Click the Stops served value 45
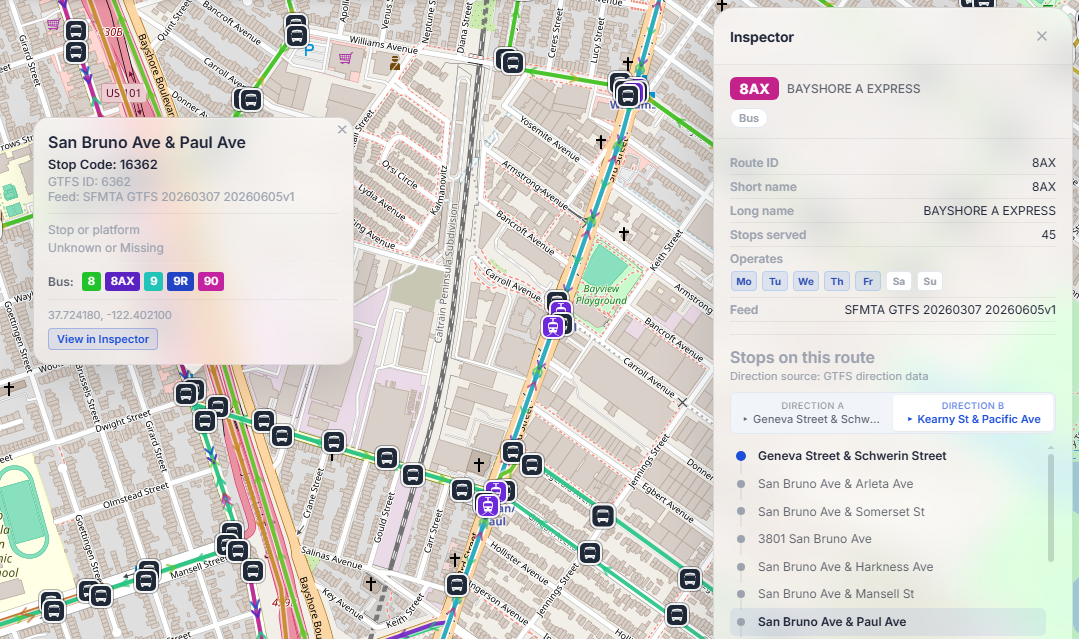 click(1048, 235)
